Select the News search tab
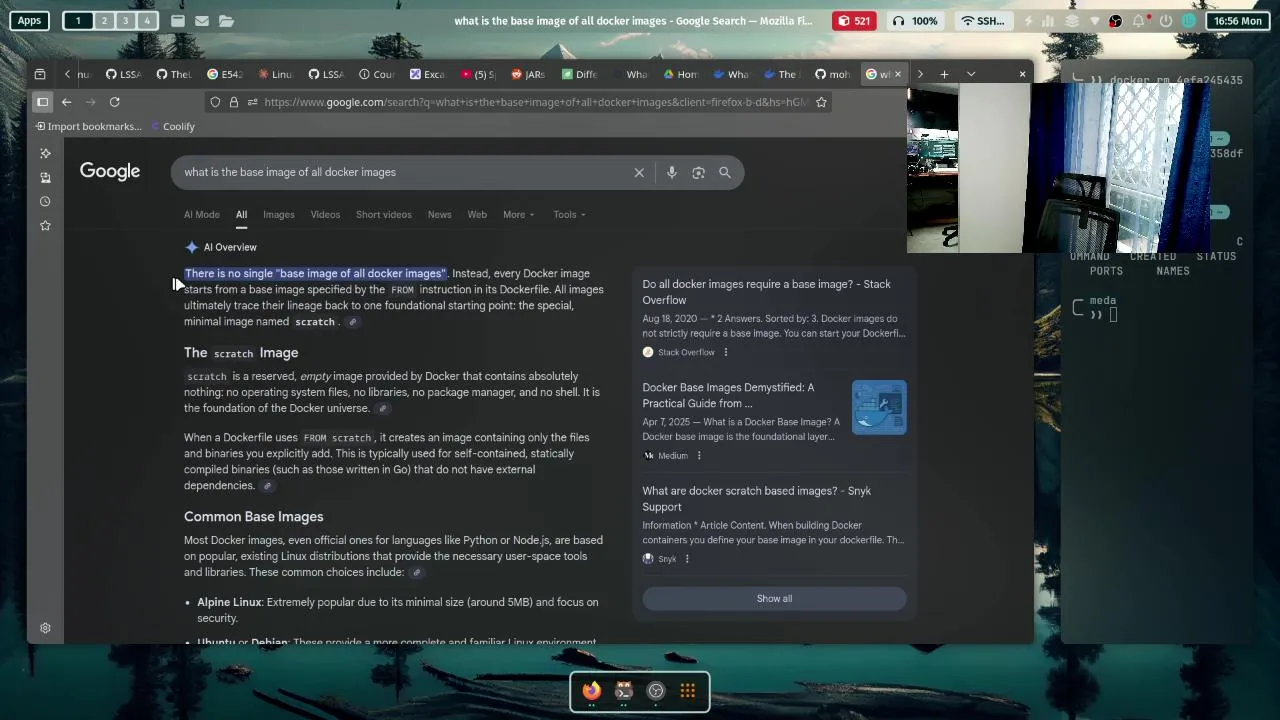Image resolution: width=1280 pixels, height=720 pixels. (439, 215)
